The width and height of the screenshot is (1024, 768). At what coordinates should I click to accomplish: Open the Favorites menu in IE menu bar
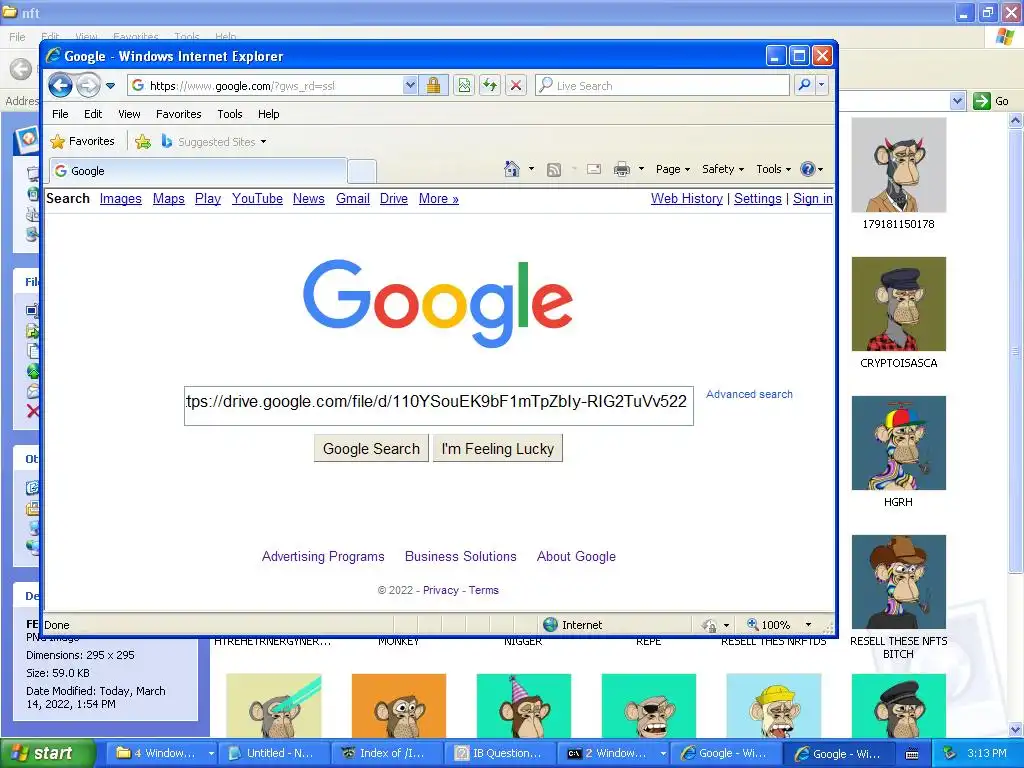pyautogui.click(x=178, y=114)
